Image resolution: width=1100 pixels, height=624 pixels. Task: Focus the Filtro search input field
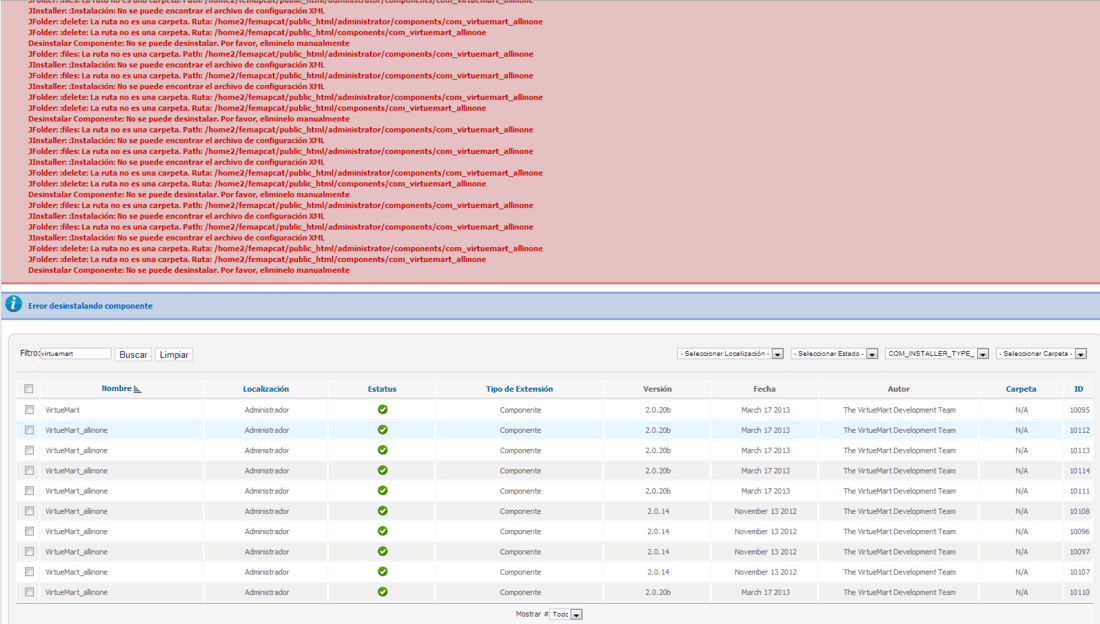(75, 354)
